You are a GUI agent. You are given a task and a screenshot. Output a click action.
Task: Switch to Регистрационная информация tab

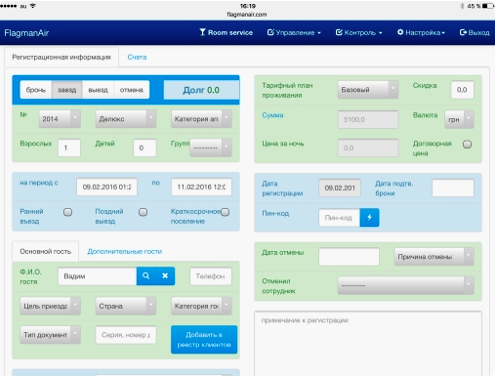pos(61,57)
